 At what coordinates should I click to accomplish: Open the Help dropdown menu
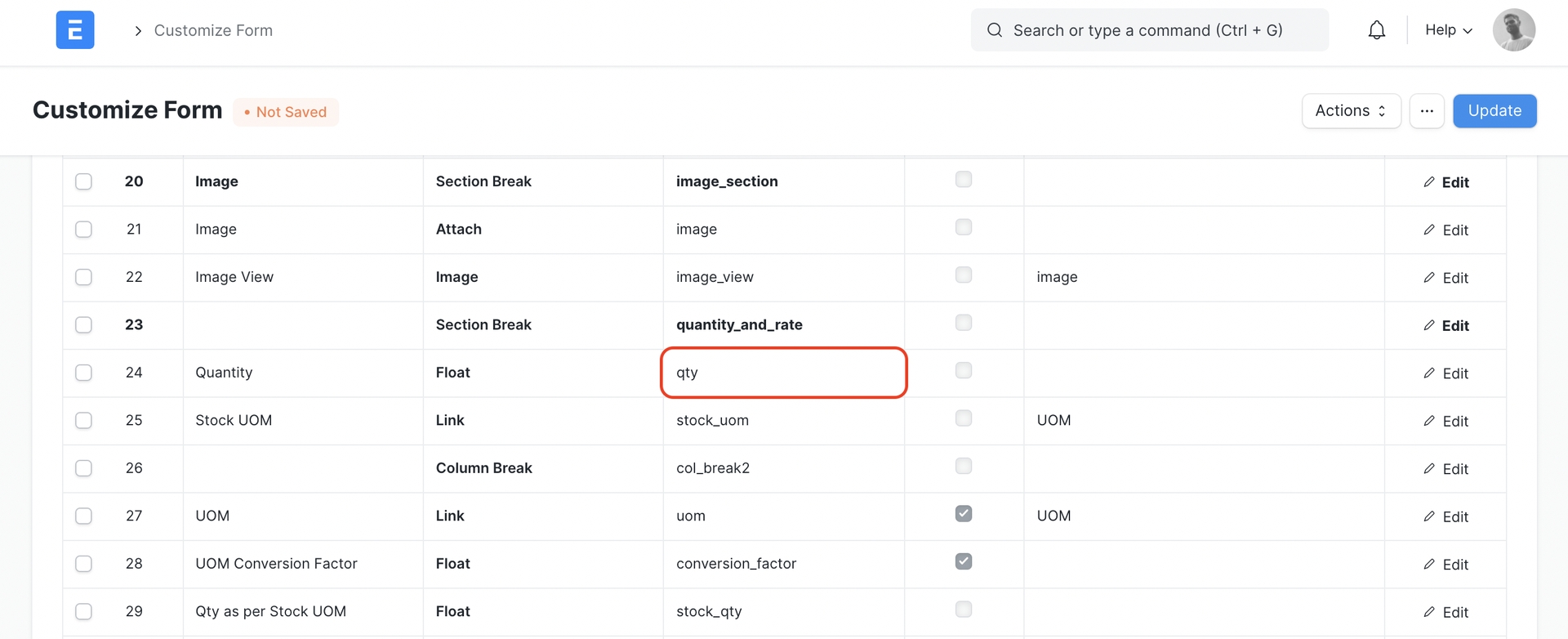[x=1448, y=30]
